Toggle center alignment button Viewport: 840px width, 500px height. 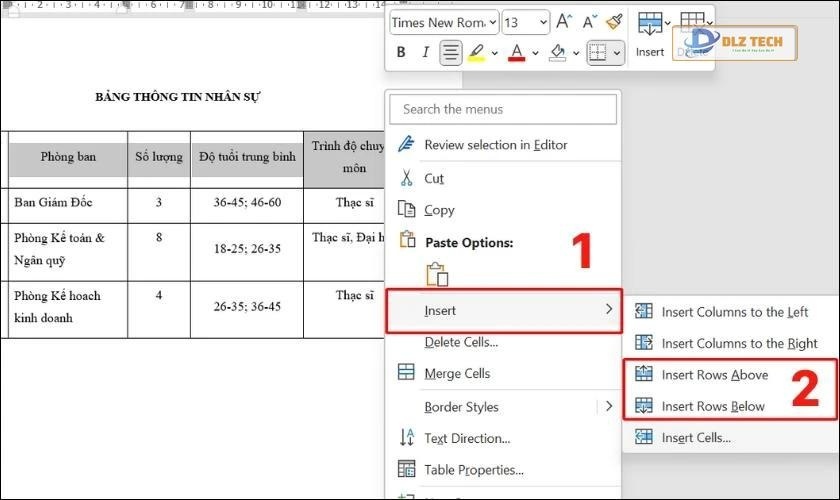(x=451, y=52)
